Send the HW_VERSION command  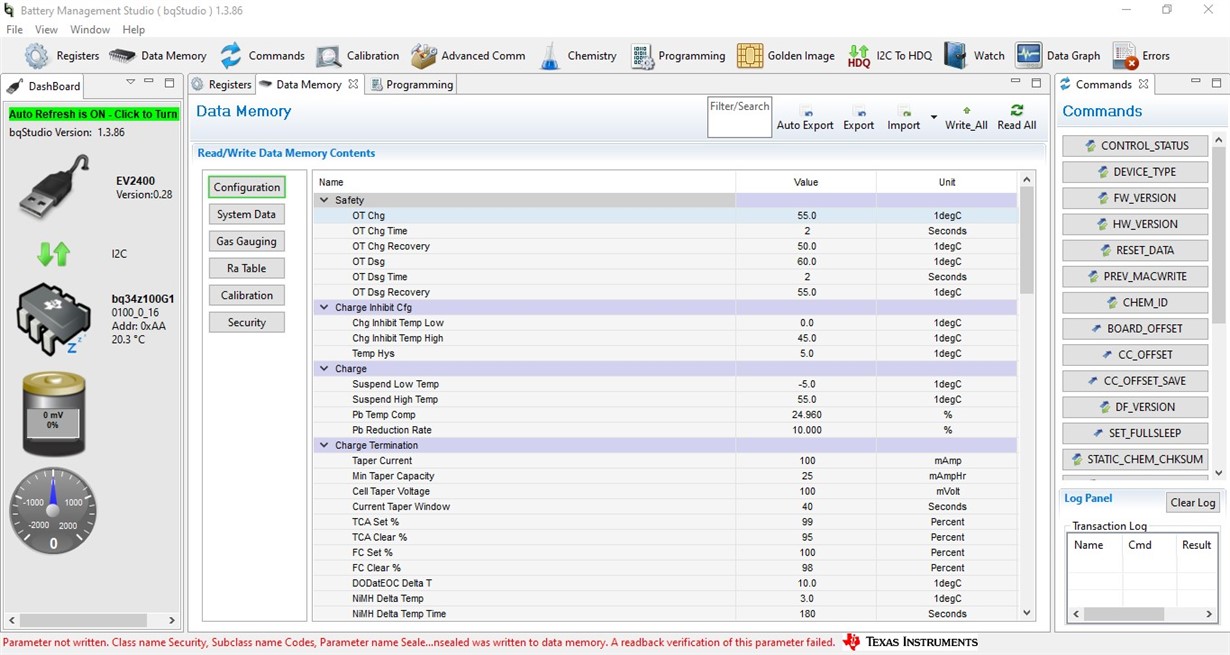(x=1135, y=224)
